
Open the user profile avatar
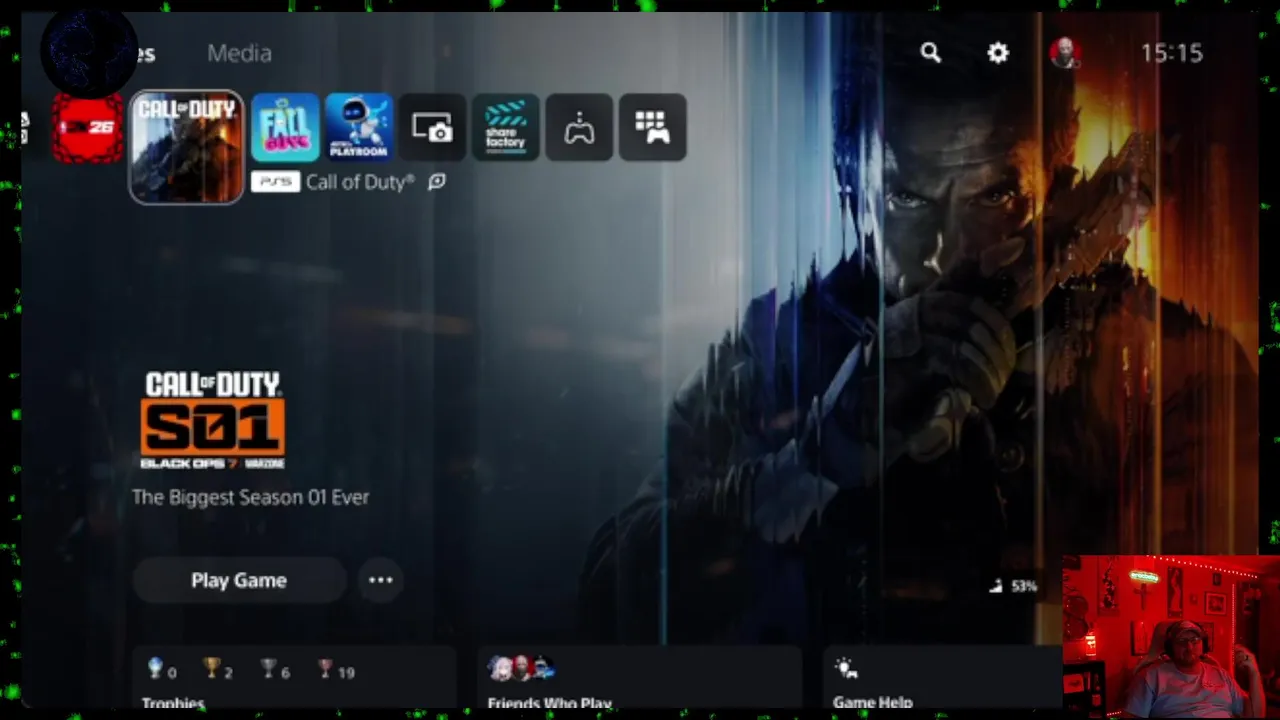click(1065, 53)
